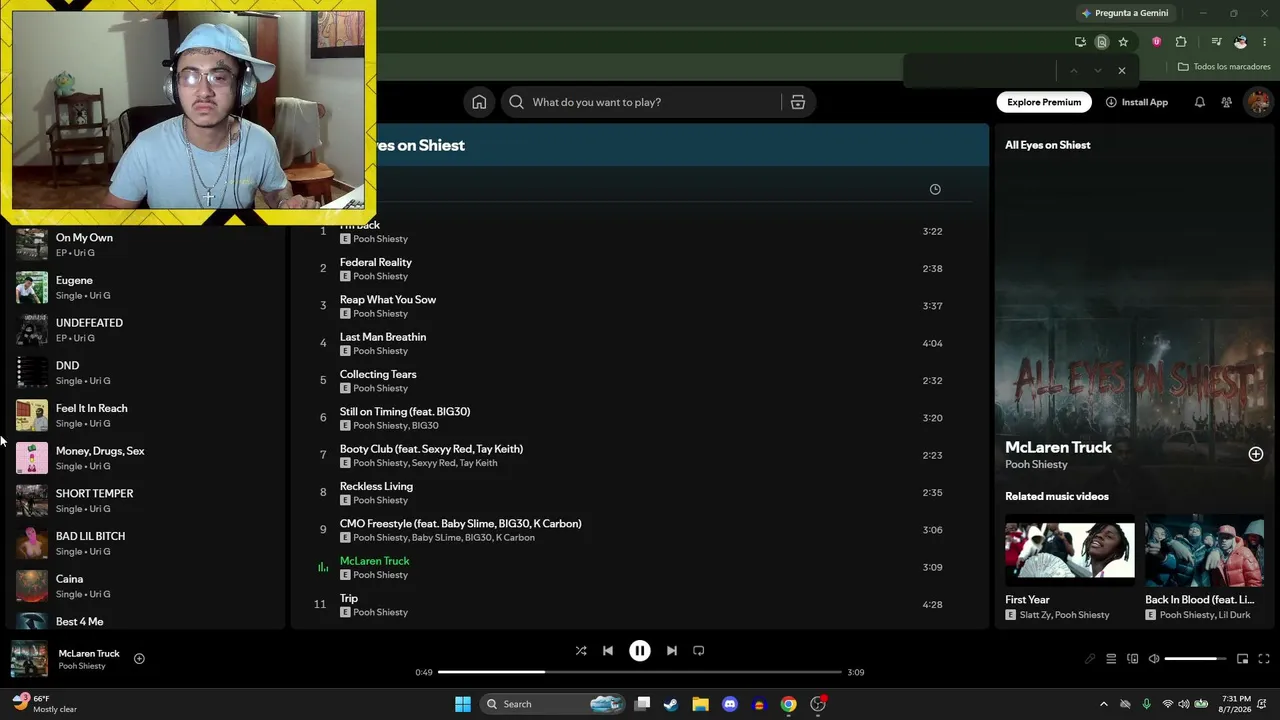Open Discord from the taskbar
Image resolution: width=1280 pixels, height=720 pixels.
[x=730, y=704]
